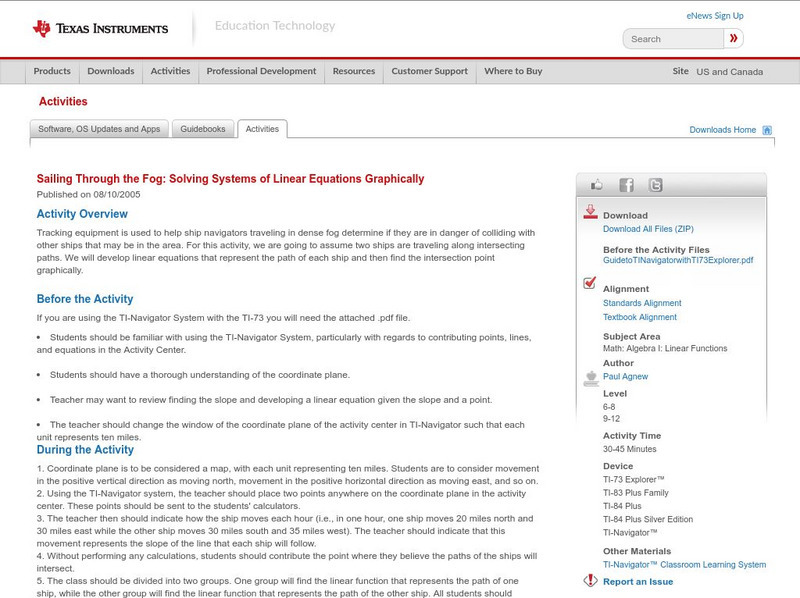800x598 pixels.
Task: Focus the Search input field
Action: tap(673, 39)
